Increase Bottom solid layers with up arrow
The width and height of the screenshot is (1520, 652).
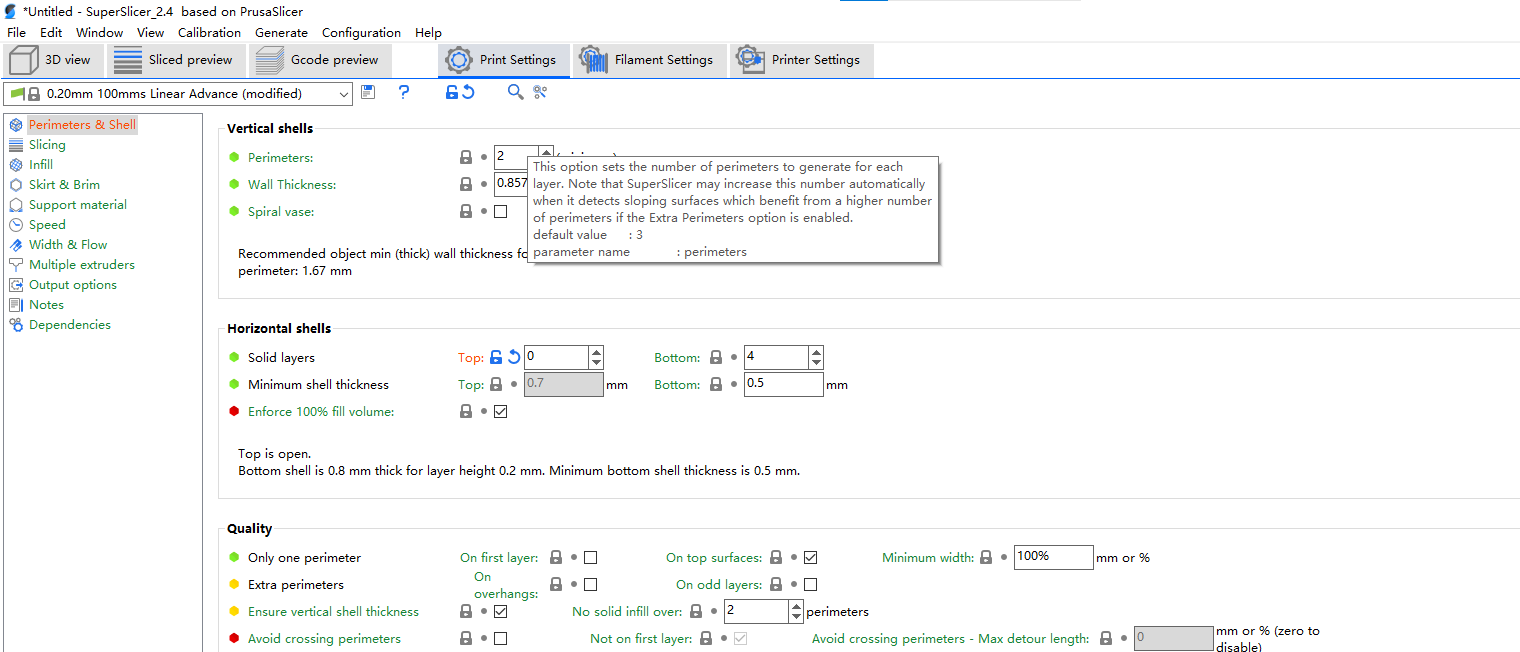point(816,352)
